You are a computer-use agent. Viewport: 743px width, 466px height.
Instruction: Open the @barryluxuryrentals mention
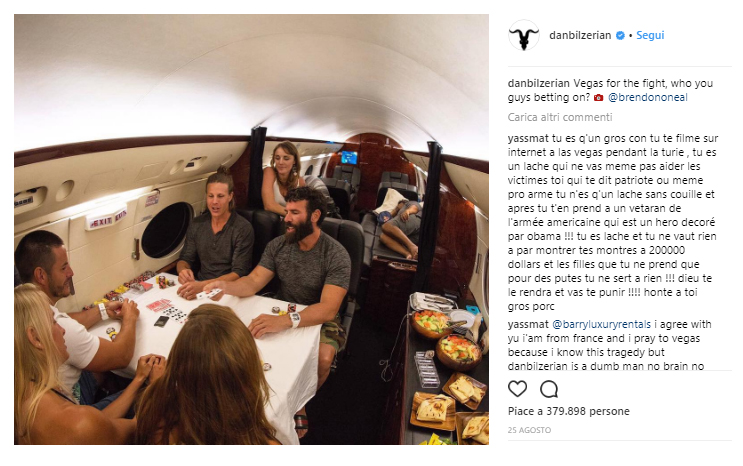(601, 324)
